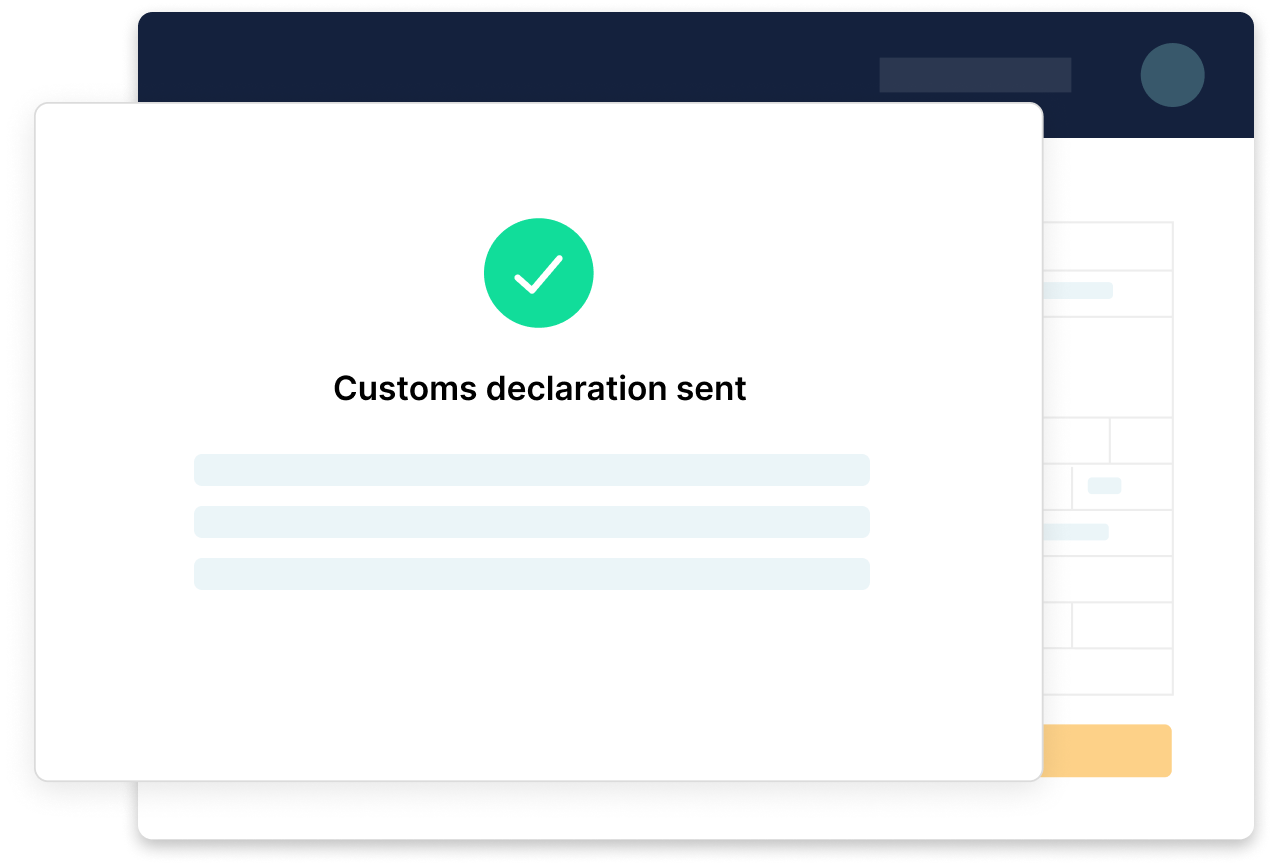Click the top row of the background form table
Screen dimensions: 1273x864
pos(1107,246)
